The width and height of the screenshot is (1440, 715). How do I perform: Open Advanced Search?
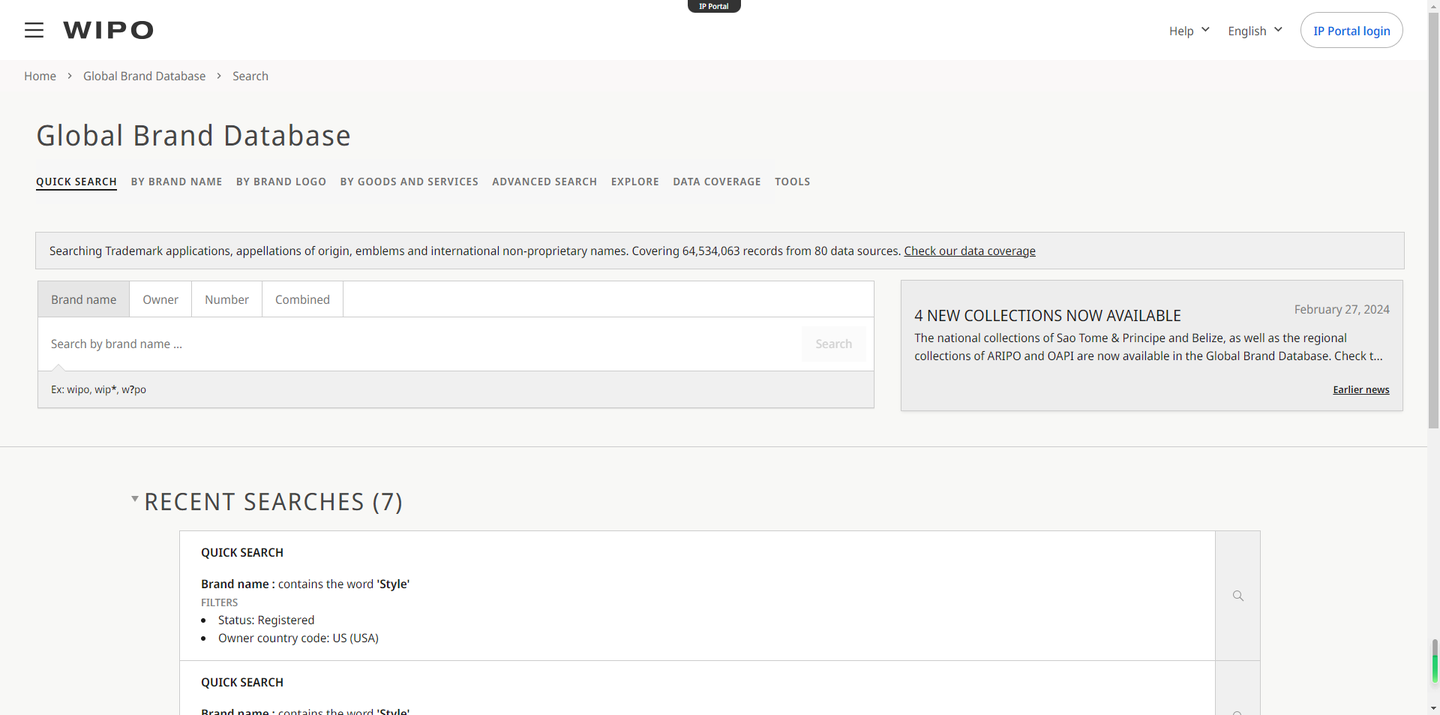(544, 182)
